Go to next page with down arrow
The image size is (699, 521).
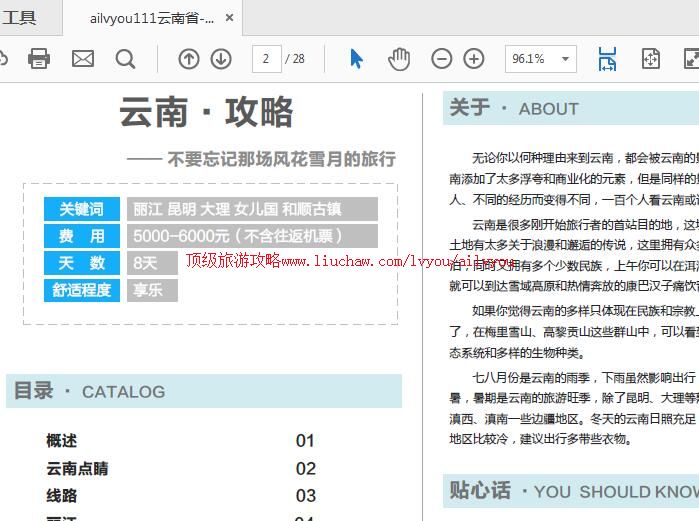pos(221,59)
